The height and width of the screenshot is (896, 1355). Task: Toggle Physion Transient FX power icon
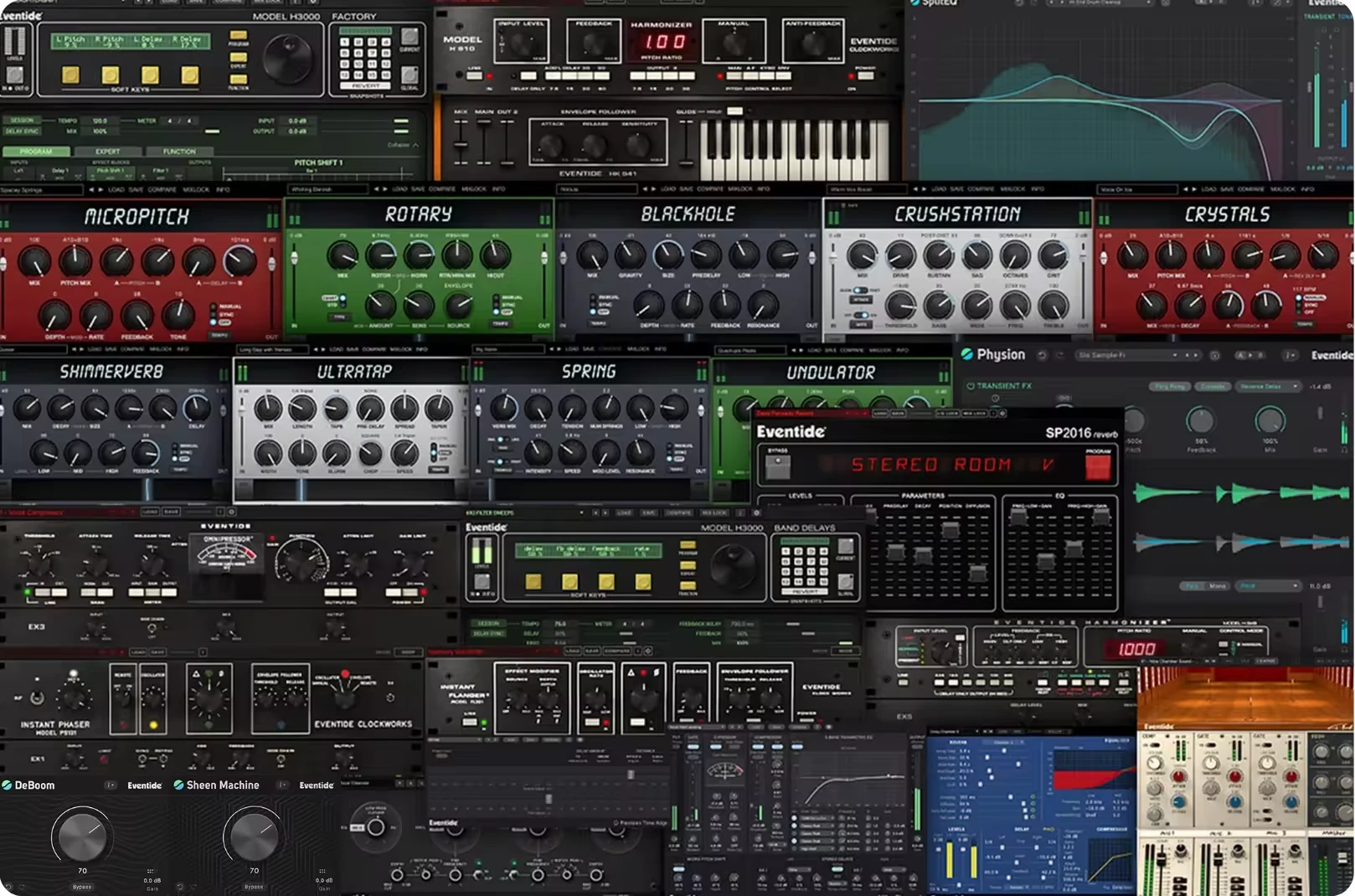[971, 386]
